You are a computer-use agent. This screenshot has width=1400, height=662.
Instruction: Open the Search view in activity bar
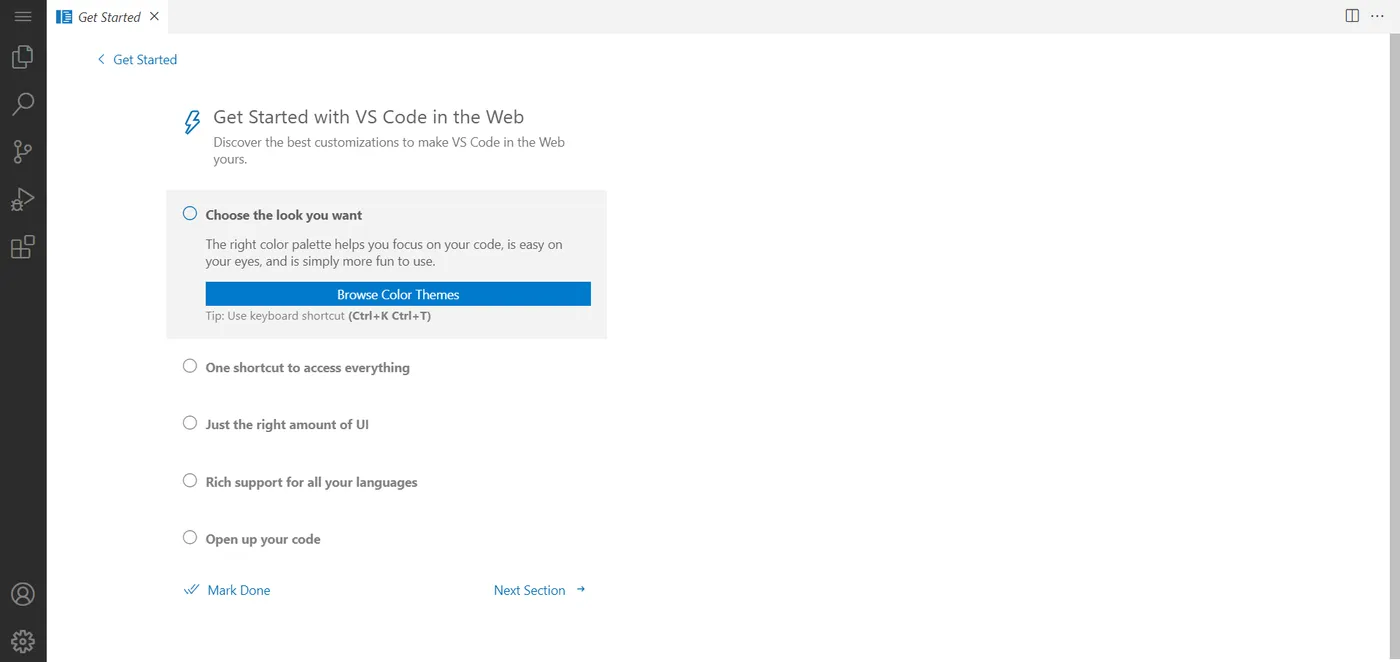22,104
